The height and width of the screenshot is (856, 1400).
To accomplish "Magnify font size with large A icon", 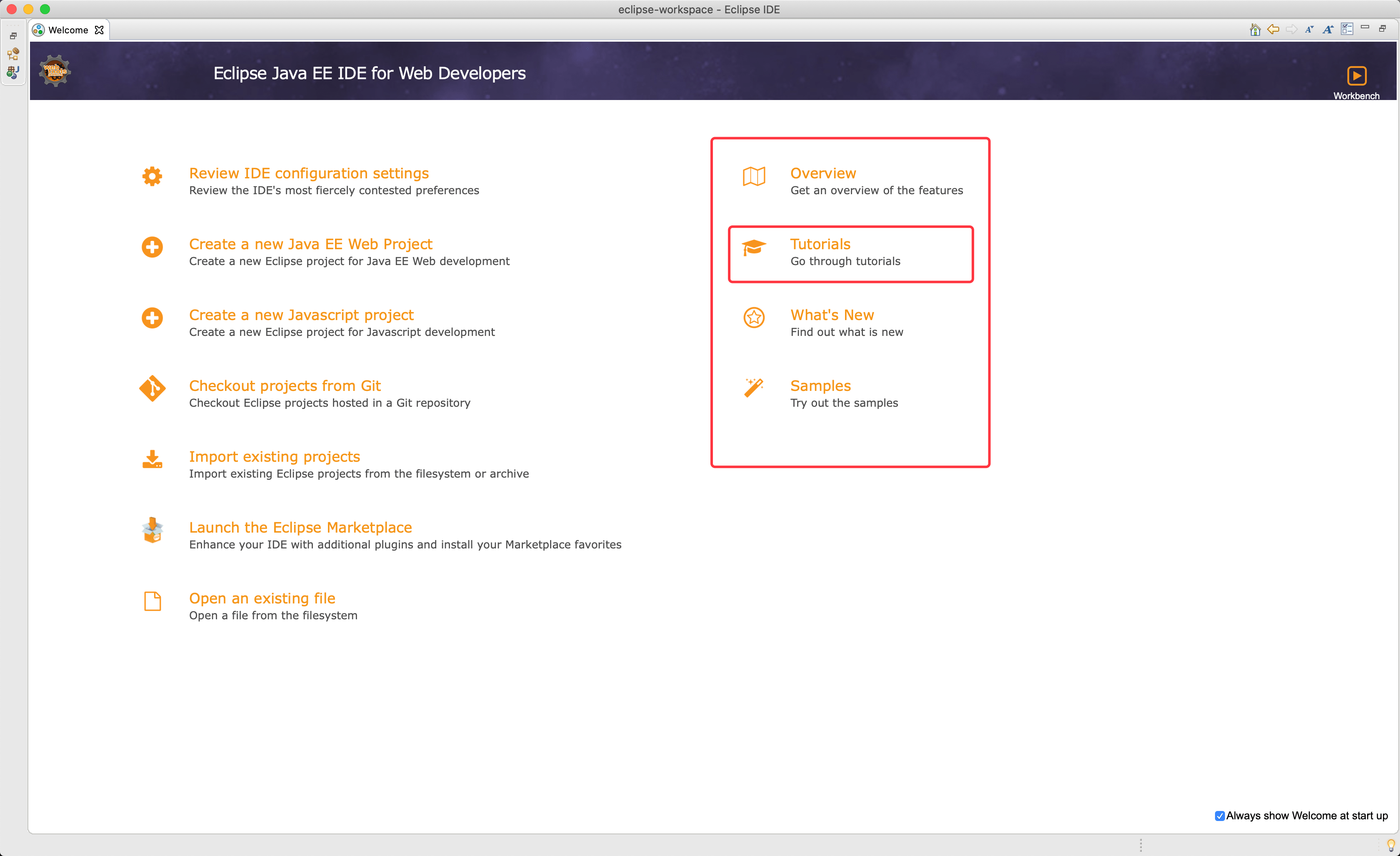I will click(1328, 30).
